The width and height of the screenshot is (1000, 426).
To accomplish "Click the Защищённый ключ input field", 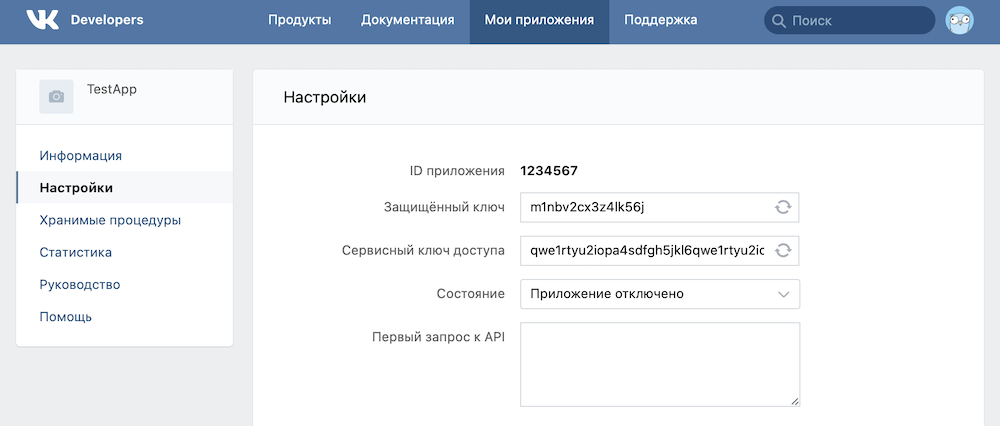I will pos(659,207).
